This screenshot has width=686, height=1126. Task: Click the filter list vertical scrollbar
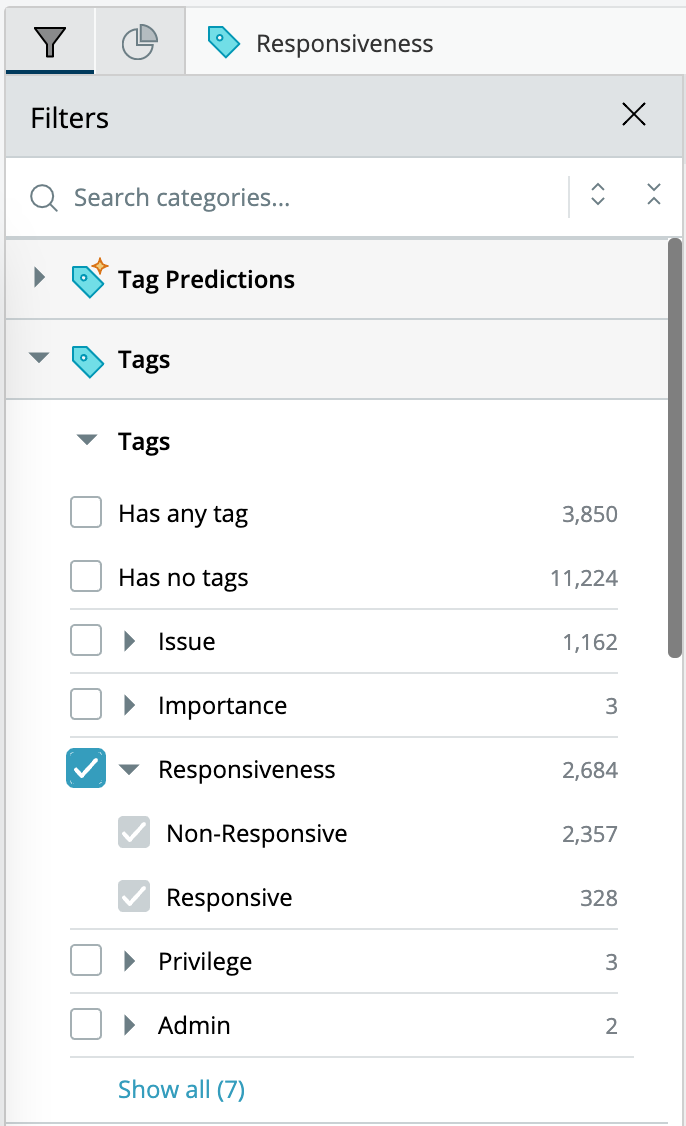pyautogui.click(x=675, y=448)
